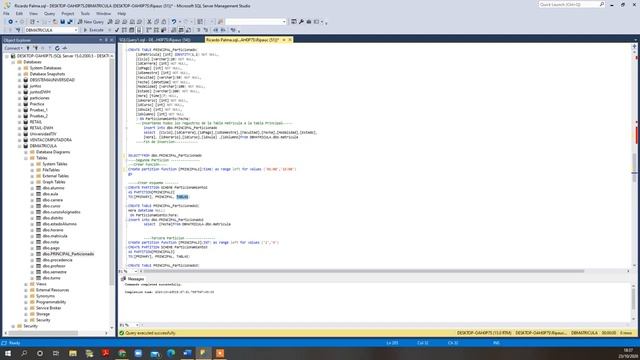This screenshot has height=360, width=640.
Task: Select the VENTACOMPUTADORA database
Action: [51, 140]
